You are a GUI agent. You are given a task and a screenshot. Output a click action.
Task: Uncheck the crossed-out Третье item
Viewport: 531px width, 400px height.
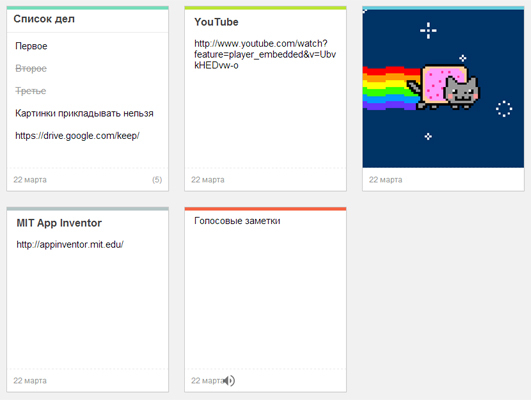[x=30, y=91]
